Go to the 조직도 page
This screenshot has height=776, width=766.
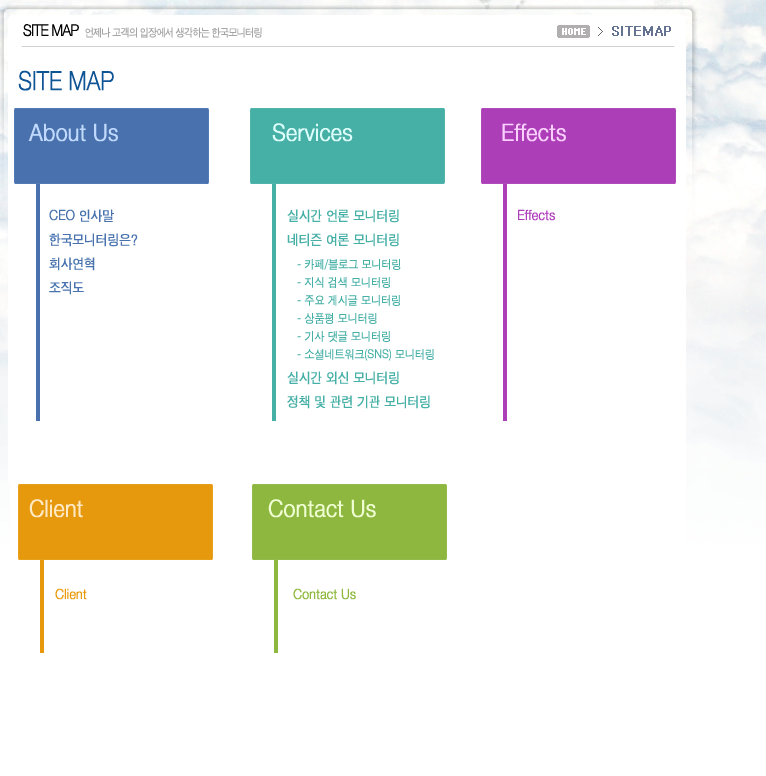click(x=66, y=287)
